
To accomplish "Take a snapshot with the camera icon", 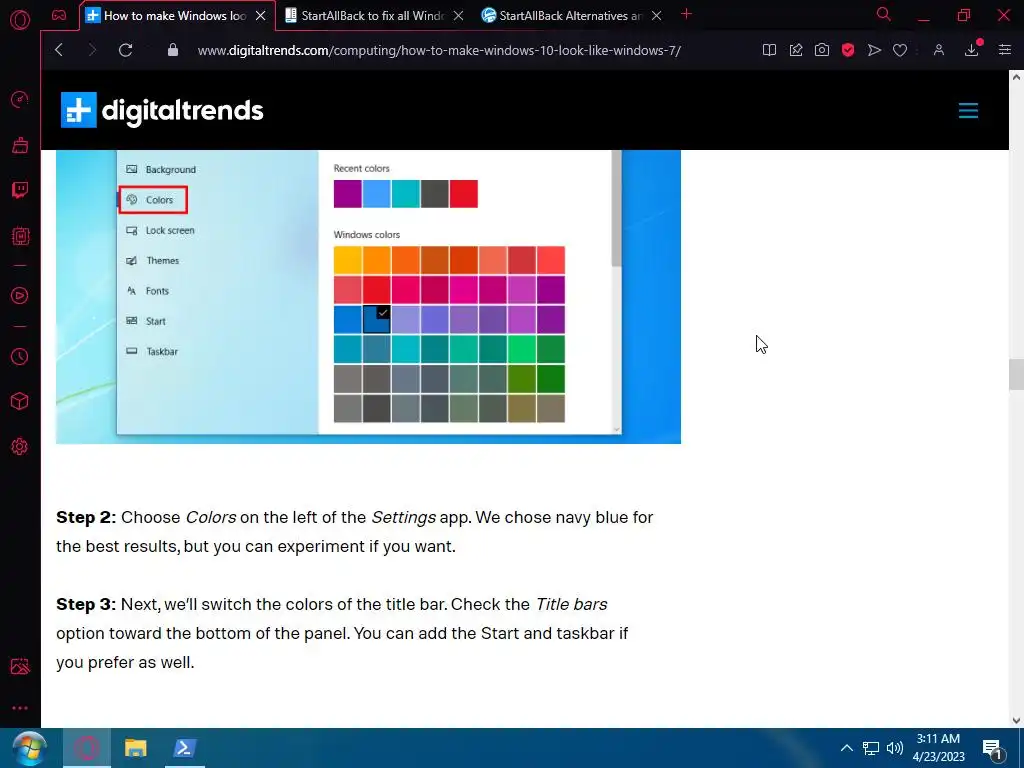I will point(822,50).
